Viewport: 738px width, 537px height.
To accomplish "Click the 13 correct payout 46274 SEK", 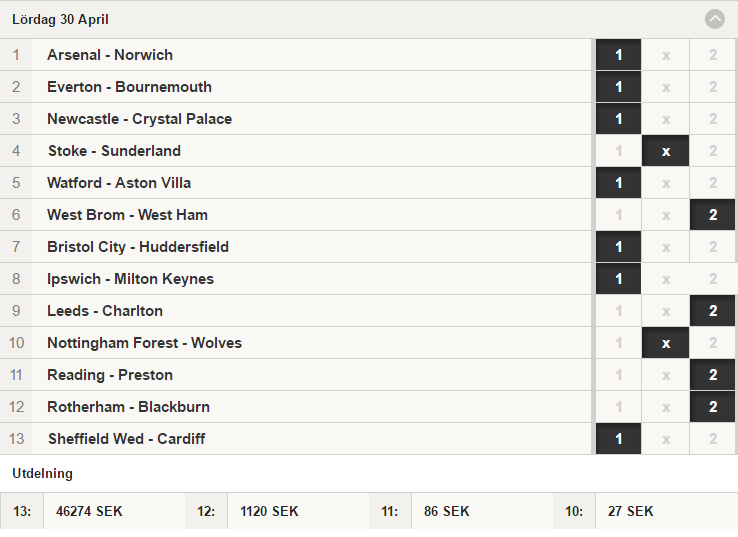I will click(89, 511).
